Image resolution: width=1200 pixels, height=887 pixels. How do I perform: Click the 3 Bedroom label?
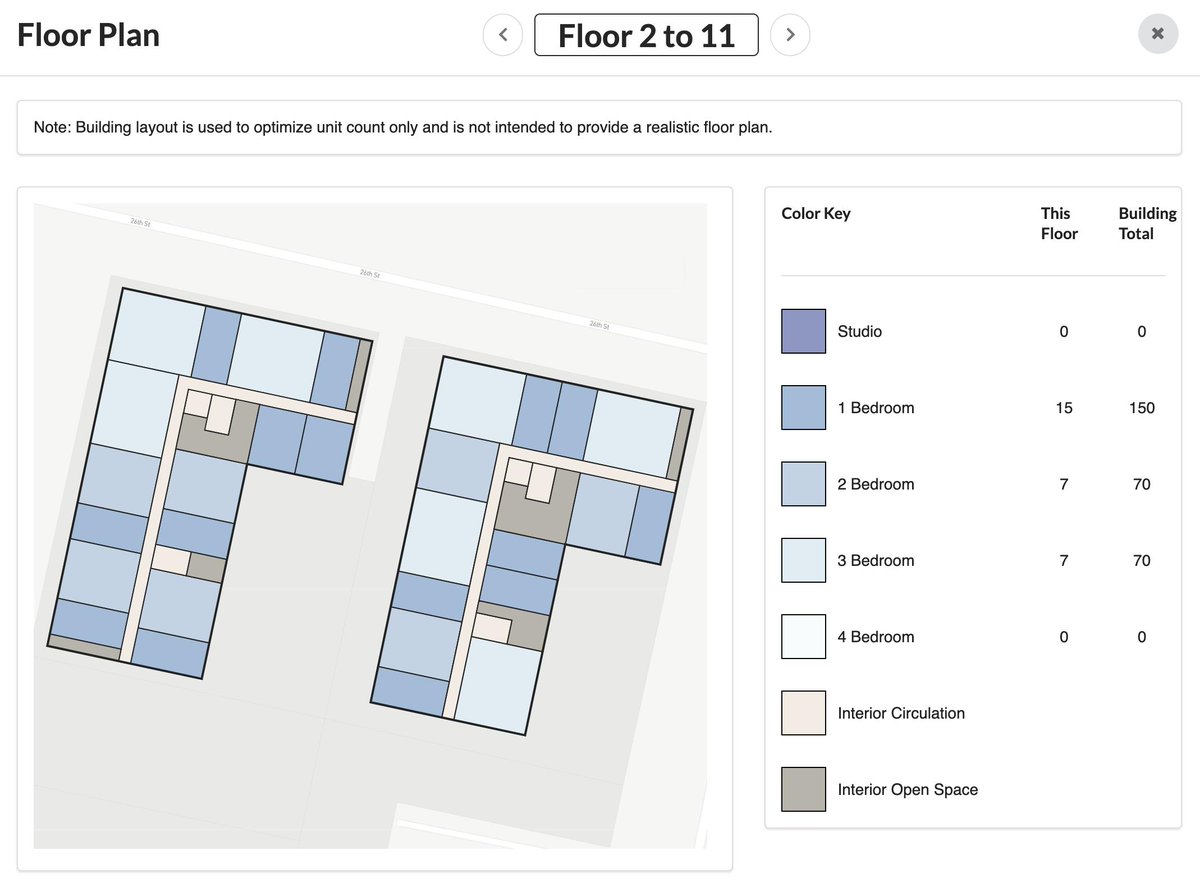[876, 560]
